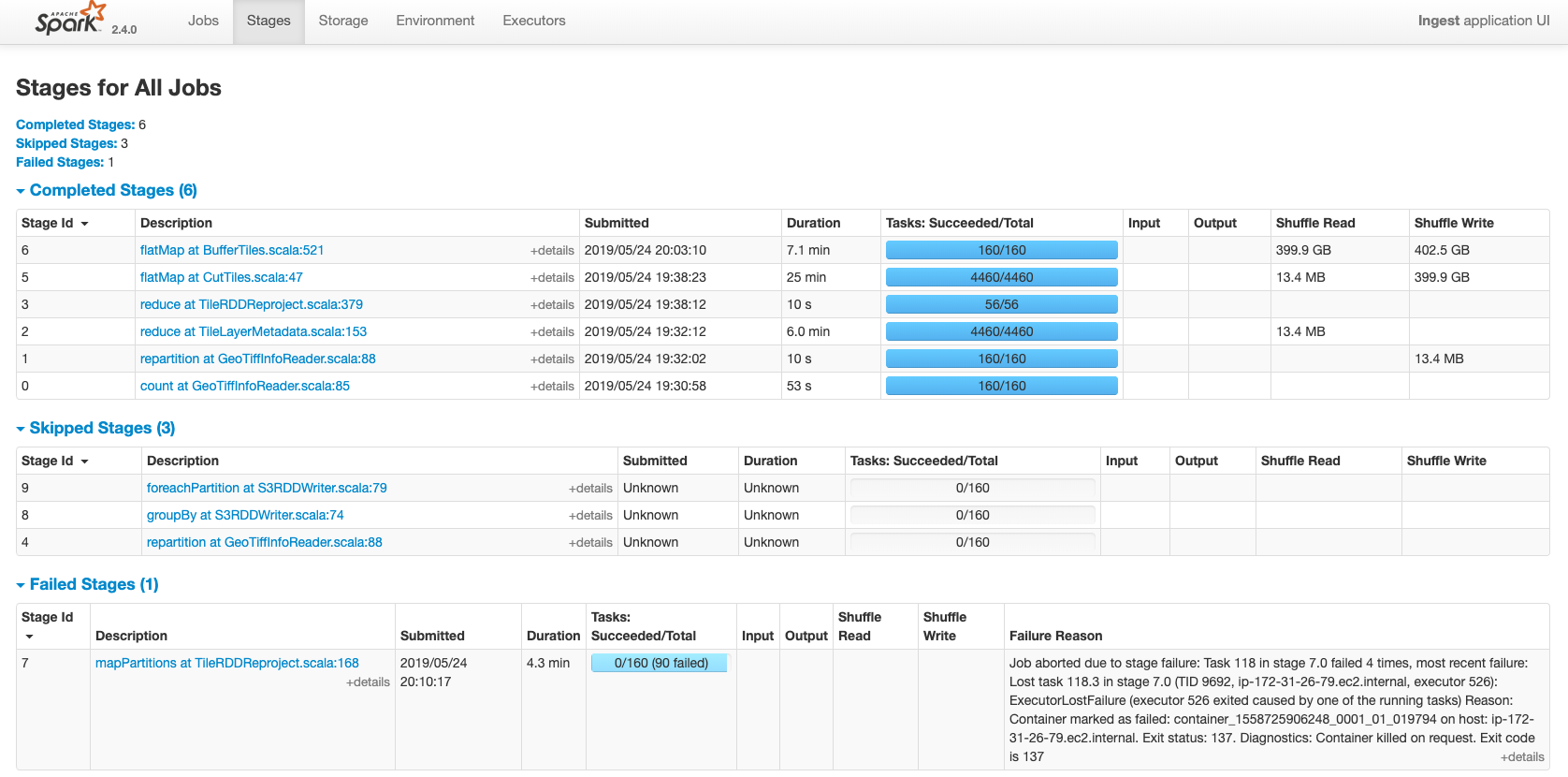
Task: Open the Stages tab
Action: [269, 21]
